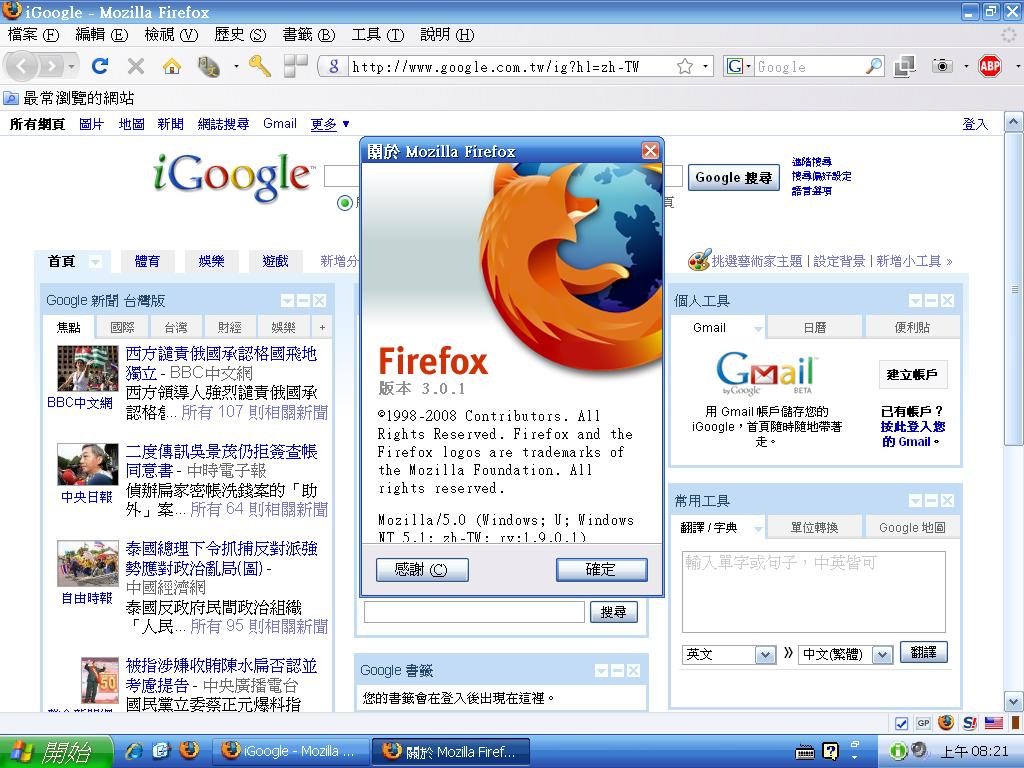1024x768 pixels.
Task: Click the Adblock Plus ABP icon
Action: 989,66
